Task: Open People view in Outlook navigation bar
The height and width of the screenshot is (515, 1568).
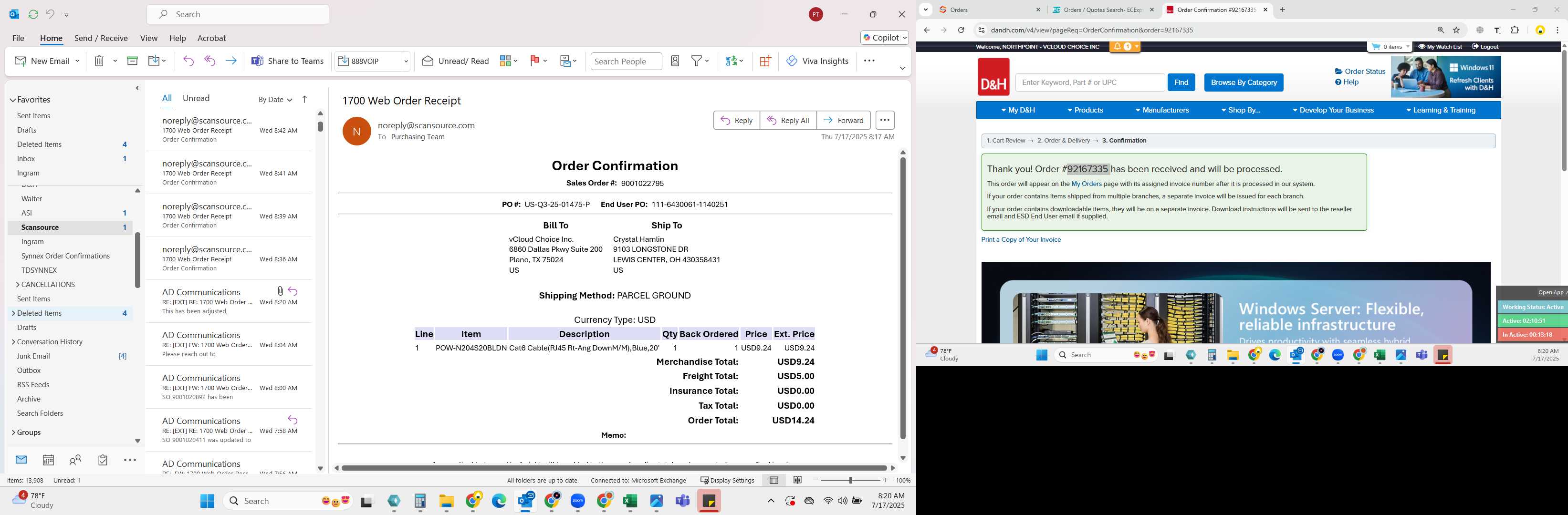Action: tap(75, 460)
